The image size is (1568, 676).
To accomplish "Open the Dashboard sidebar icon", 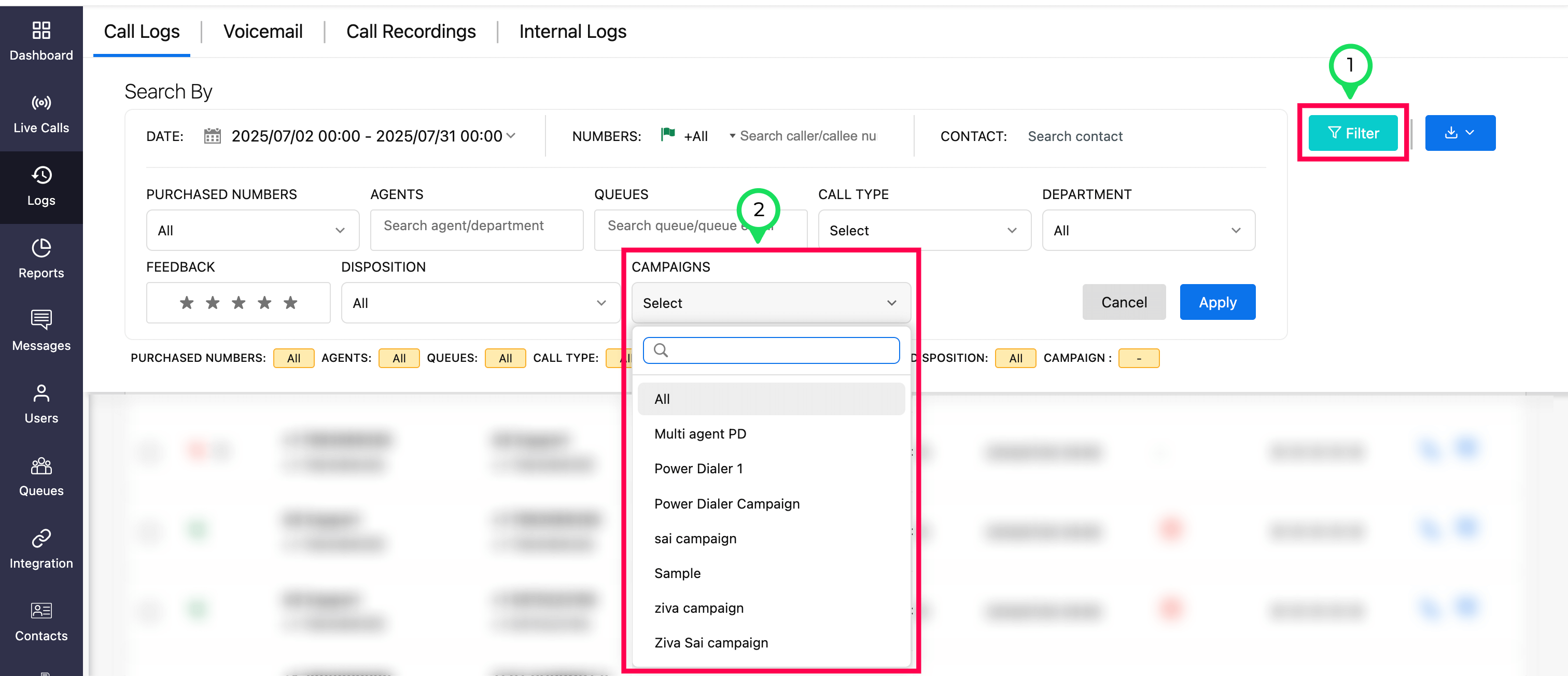I will [41, 41].
